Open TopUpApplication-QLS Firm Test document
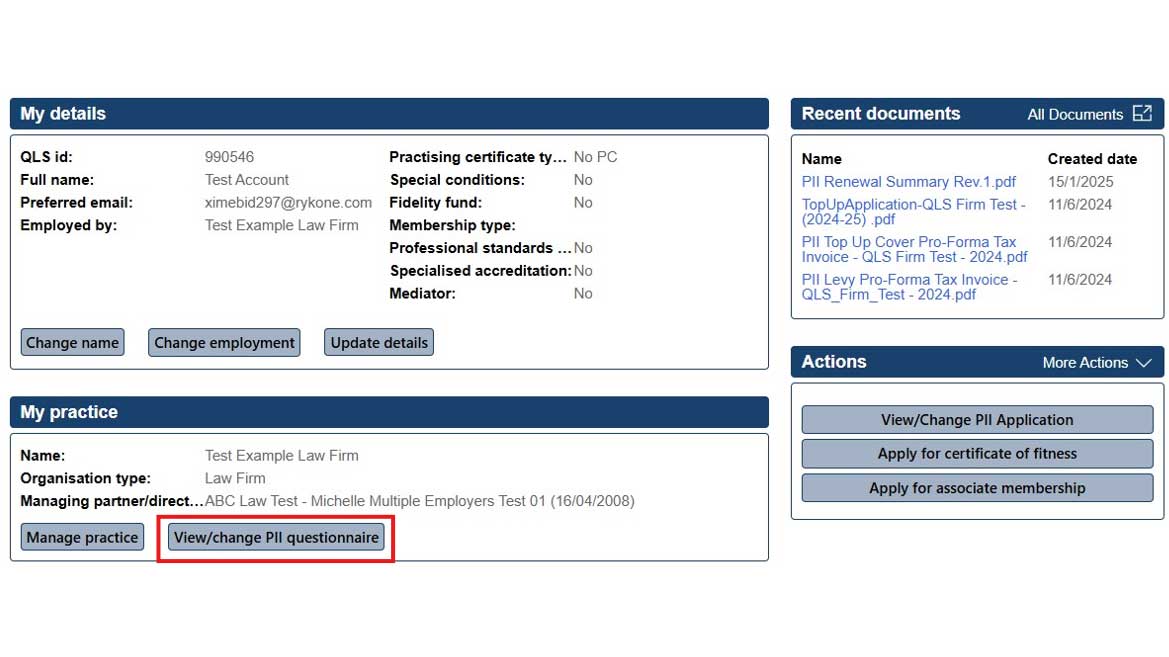The width and height of the screenshot is (1169, 657). pyautogui.click(x=913, y=212)
